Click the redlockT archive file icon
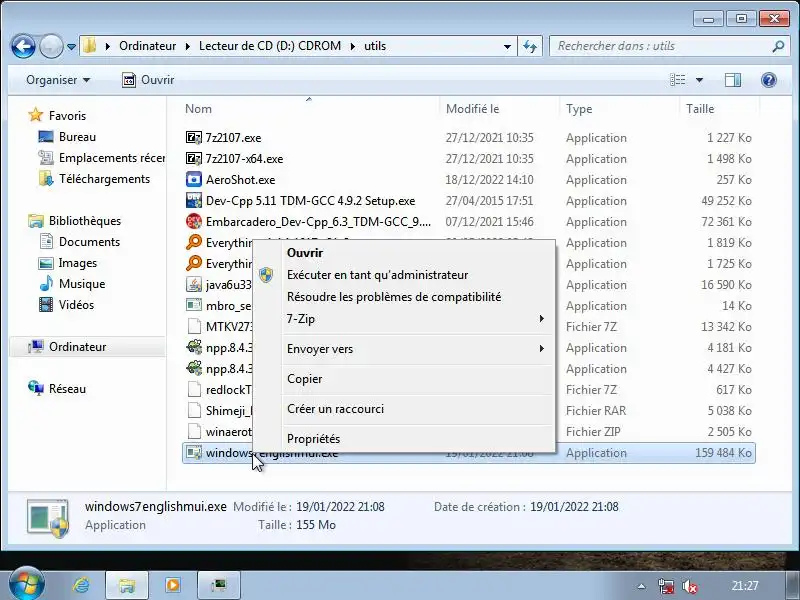The width and height of the screenshot is (800, 600). pos(194,390)
